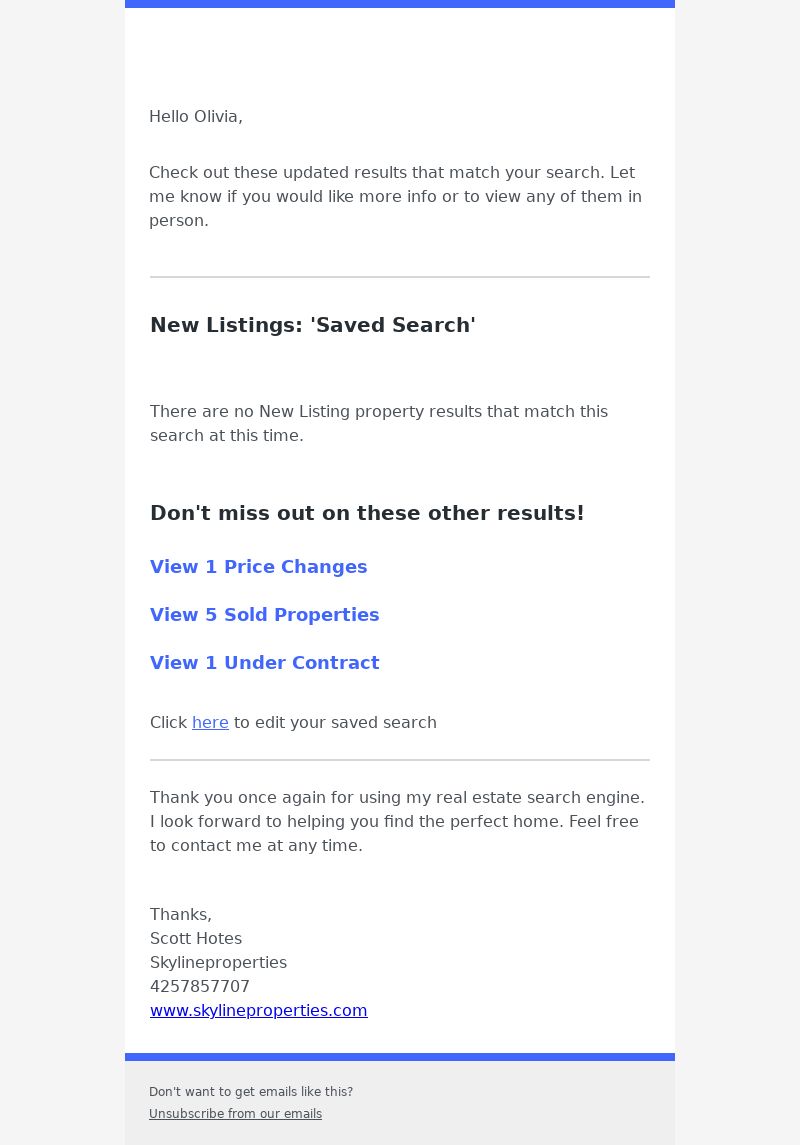The height and width of the screenshot is (1145, 800).
Task: Click Unsubscribe from our emails
Action: click(x=235, y=1114)
